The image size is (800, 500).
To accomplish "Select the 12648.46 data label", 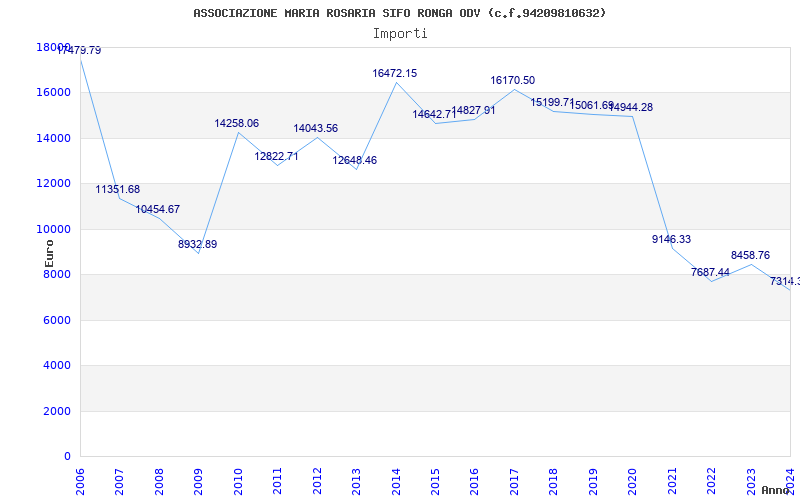I will pyautogui.click(x=354, y=160).
